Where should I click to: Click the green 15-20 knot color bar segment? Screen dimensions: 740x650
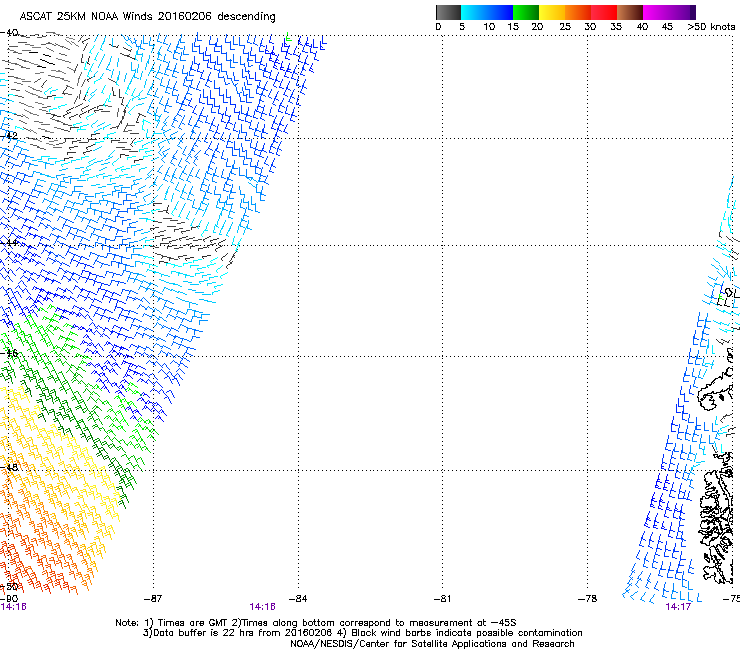coord(526,12)
